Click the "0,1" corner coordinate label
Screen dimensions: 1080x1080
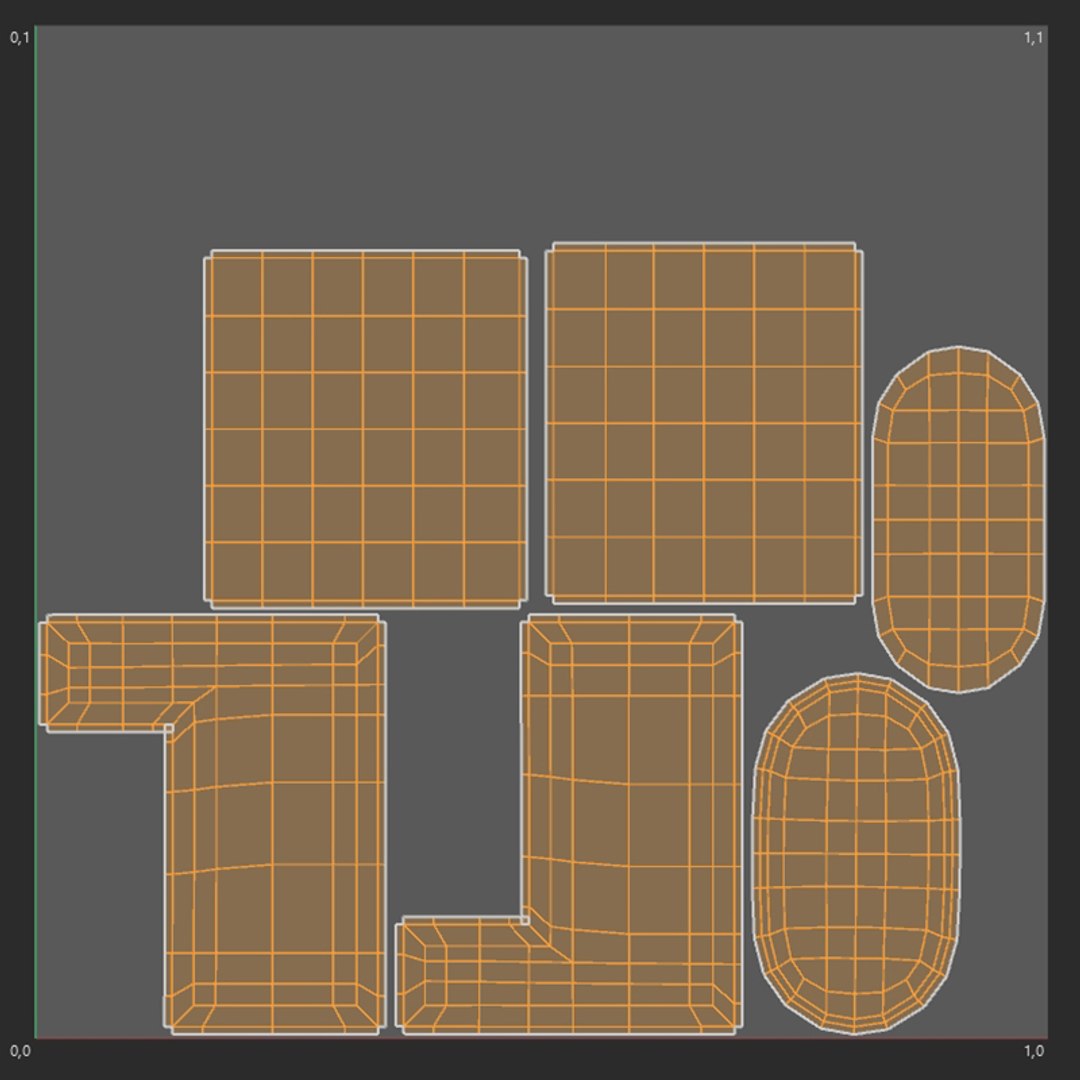pyautogui.click(x=20, y=37)
